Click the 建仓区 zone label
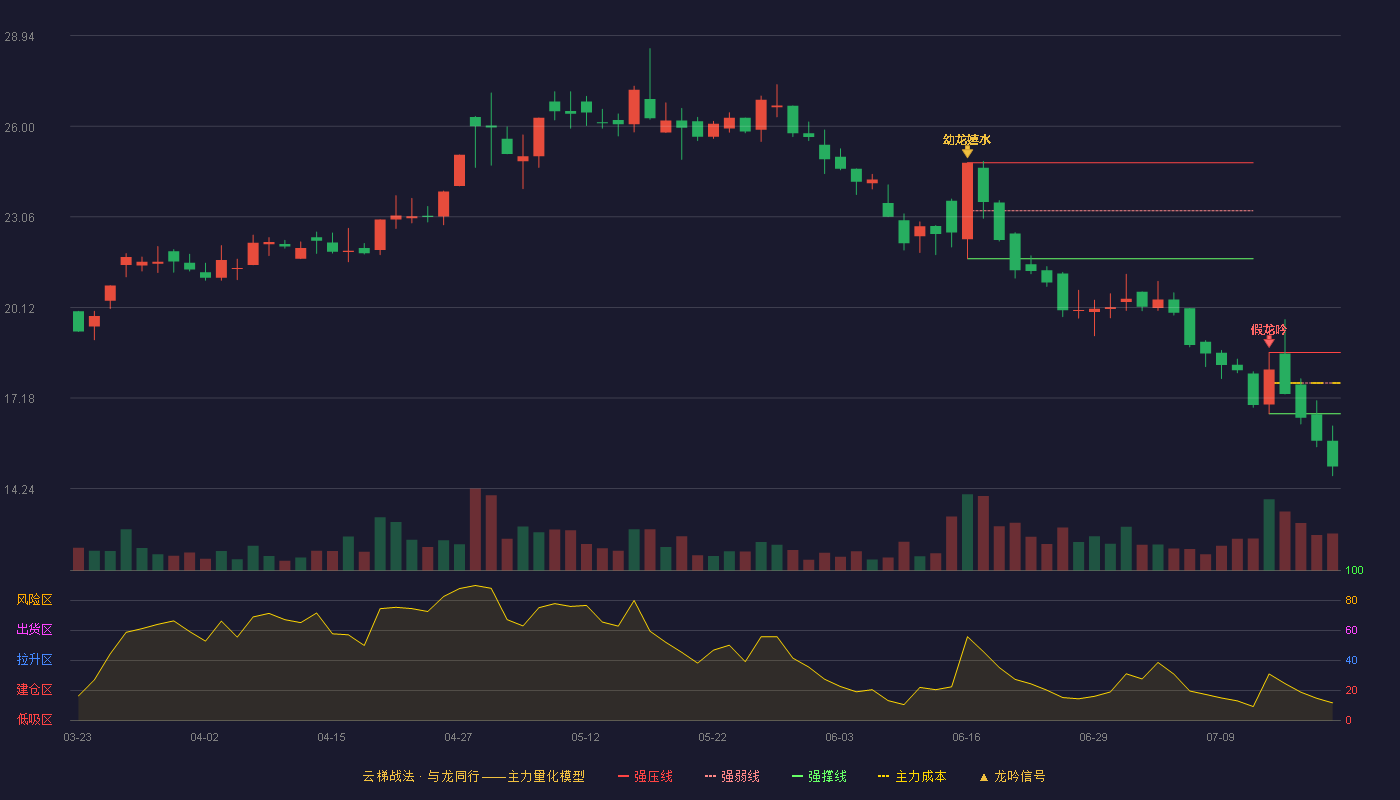 click(34, 690)
